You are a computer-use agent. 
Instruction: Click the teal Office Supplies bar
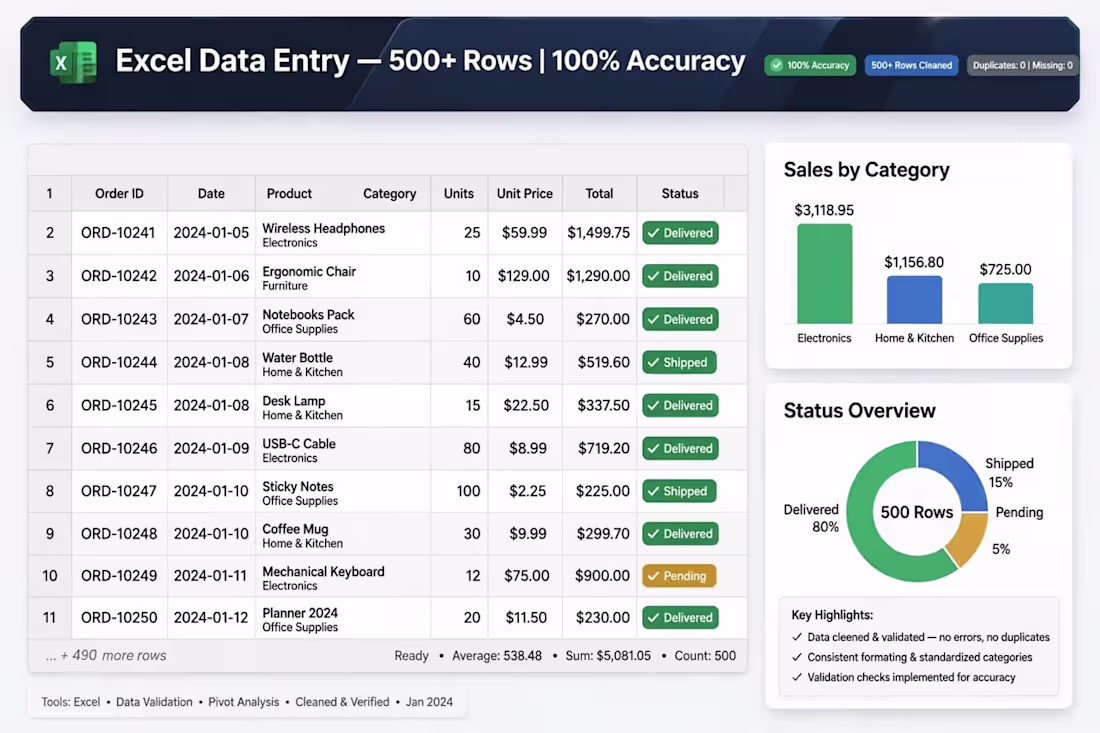(1005, 303)
